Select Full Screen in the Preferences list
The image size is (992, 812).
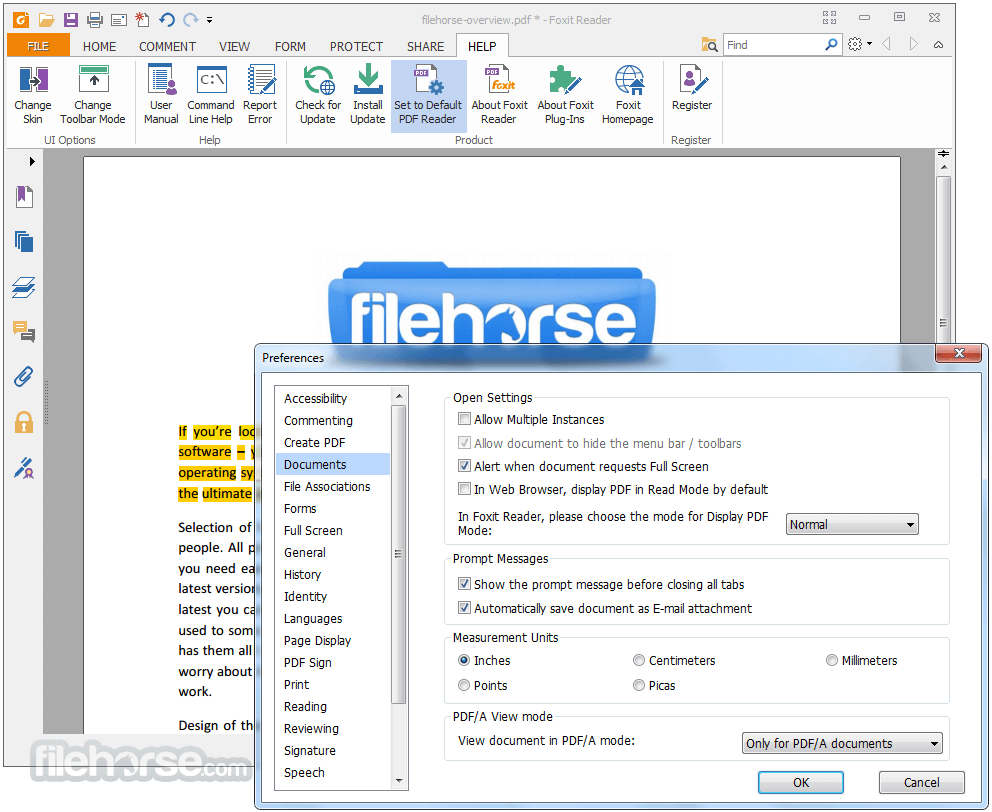tap(333, 530)
